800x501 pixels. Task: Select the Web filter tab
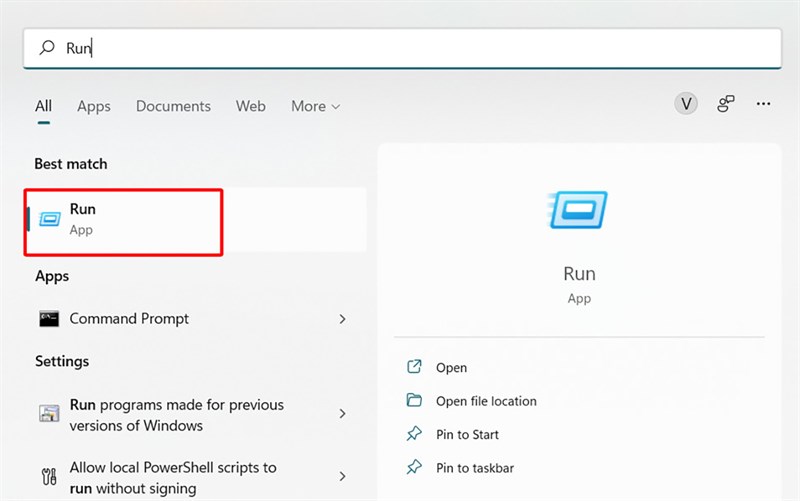tap(251, 106)
